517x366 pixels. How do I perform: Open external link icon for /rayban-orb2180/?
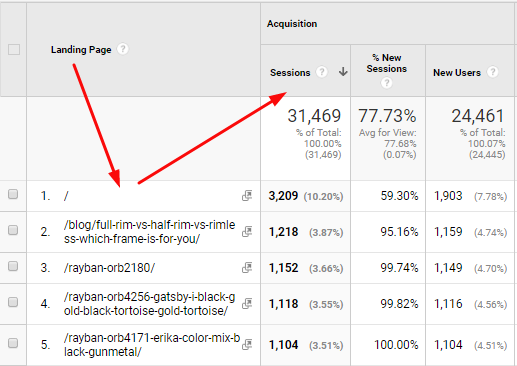[247, 268]
